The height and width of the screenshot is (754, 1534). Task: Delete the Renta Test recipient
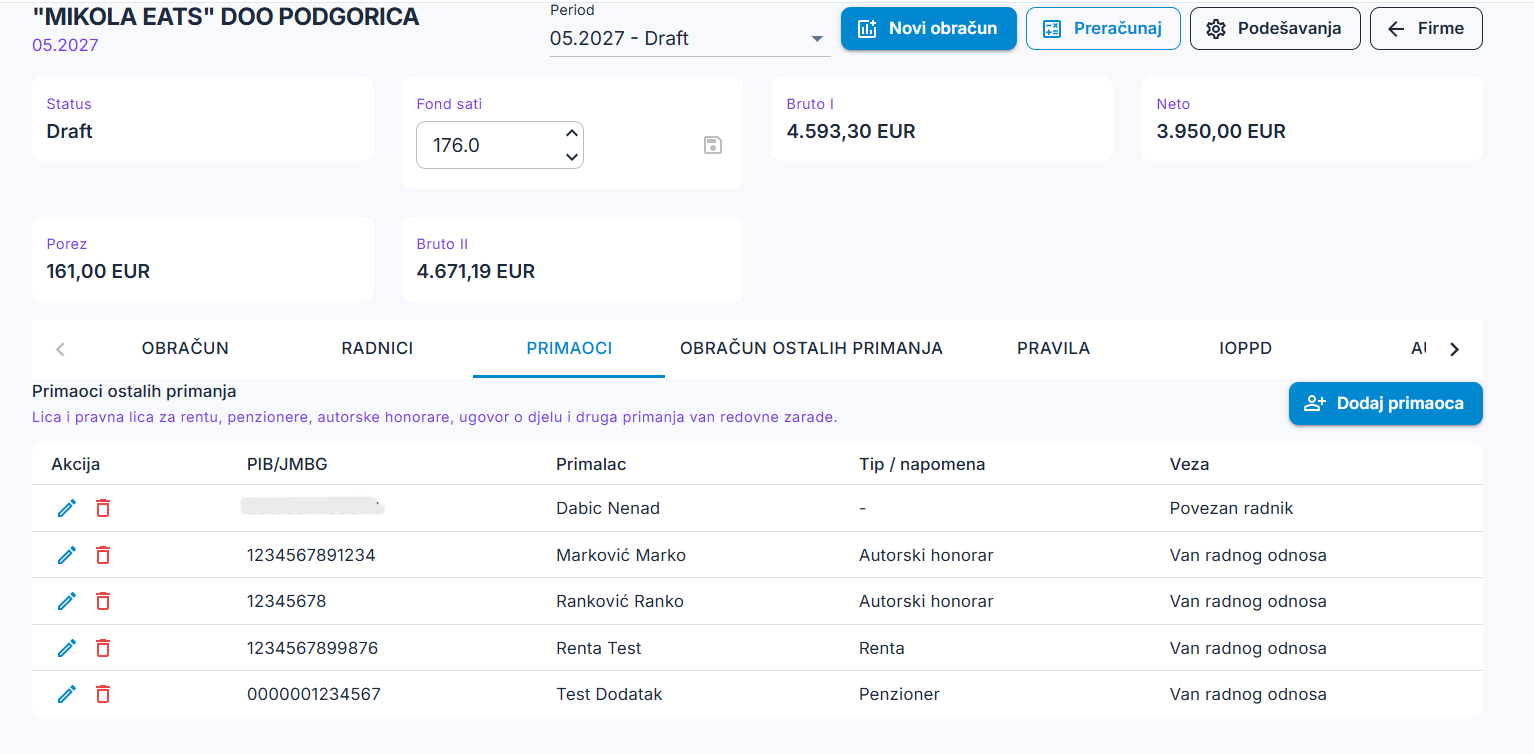click(103, 648)
